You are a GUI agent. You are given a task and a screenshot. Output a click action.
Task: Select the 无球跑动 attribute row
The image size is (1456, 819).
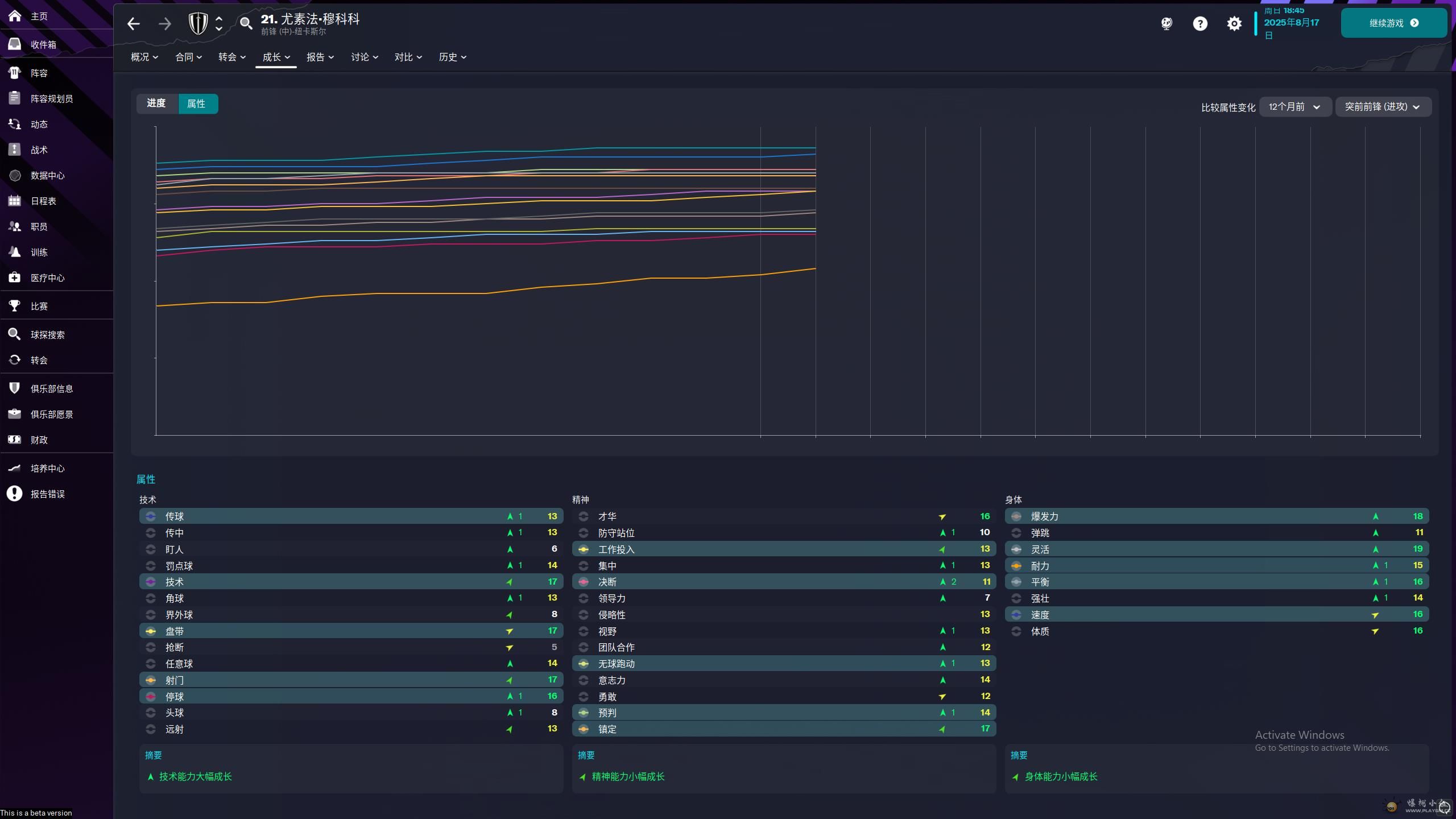coord(784,664)
